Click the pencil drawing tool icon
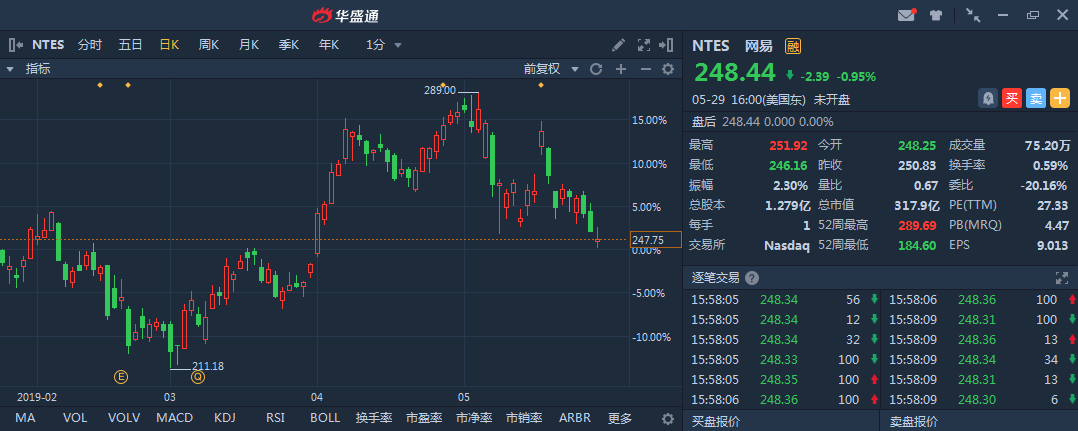The image size is (1078, 431). [x=619, y=45]
